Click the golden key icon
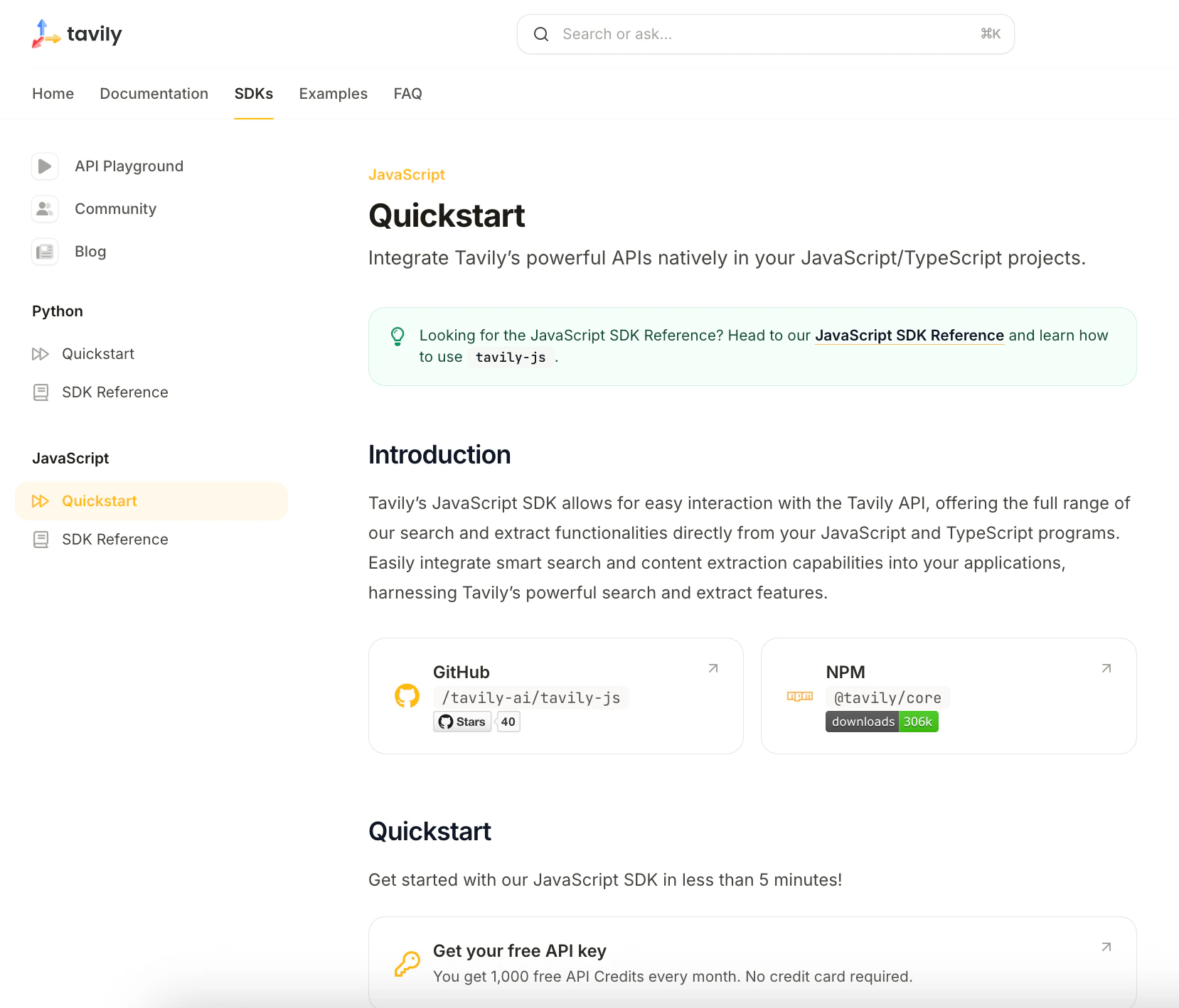This screenshot has height=1008, width=1179. tap(407, 964)
